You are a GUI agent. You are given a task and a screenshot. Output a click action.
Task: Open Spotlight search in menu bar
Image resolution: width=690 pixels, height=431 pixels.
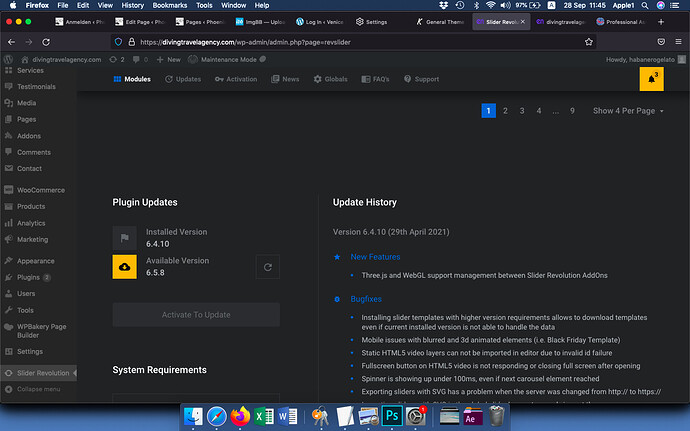[x=645, y=5]
